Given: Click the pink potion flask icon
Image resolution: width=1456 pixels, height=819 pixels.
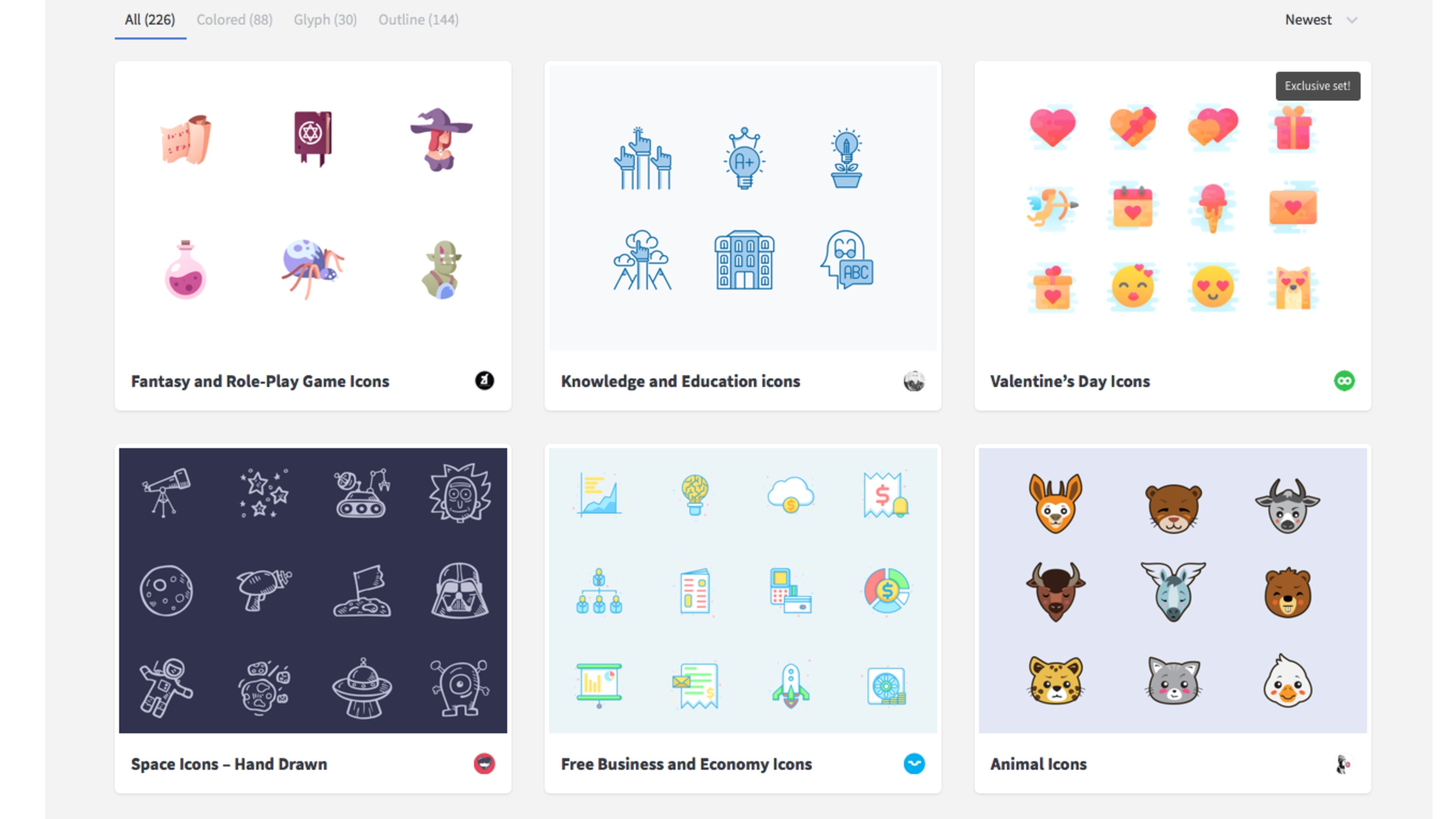Looking at the screenshot, I should (x=185, y=270).
